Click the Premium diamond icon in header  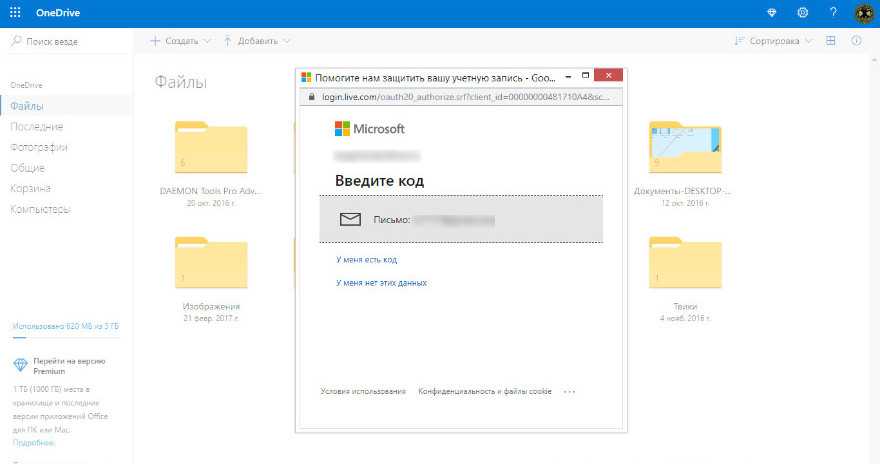(x=771, y=13)
